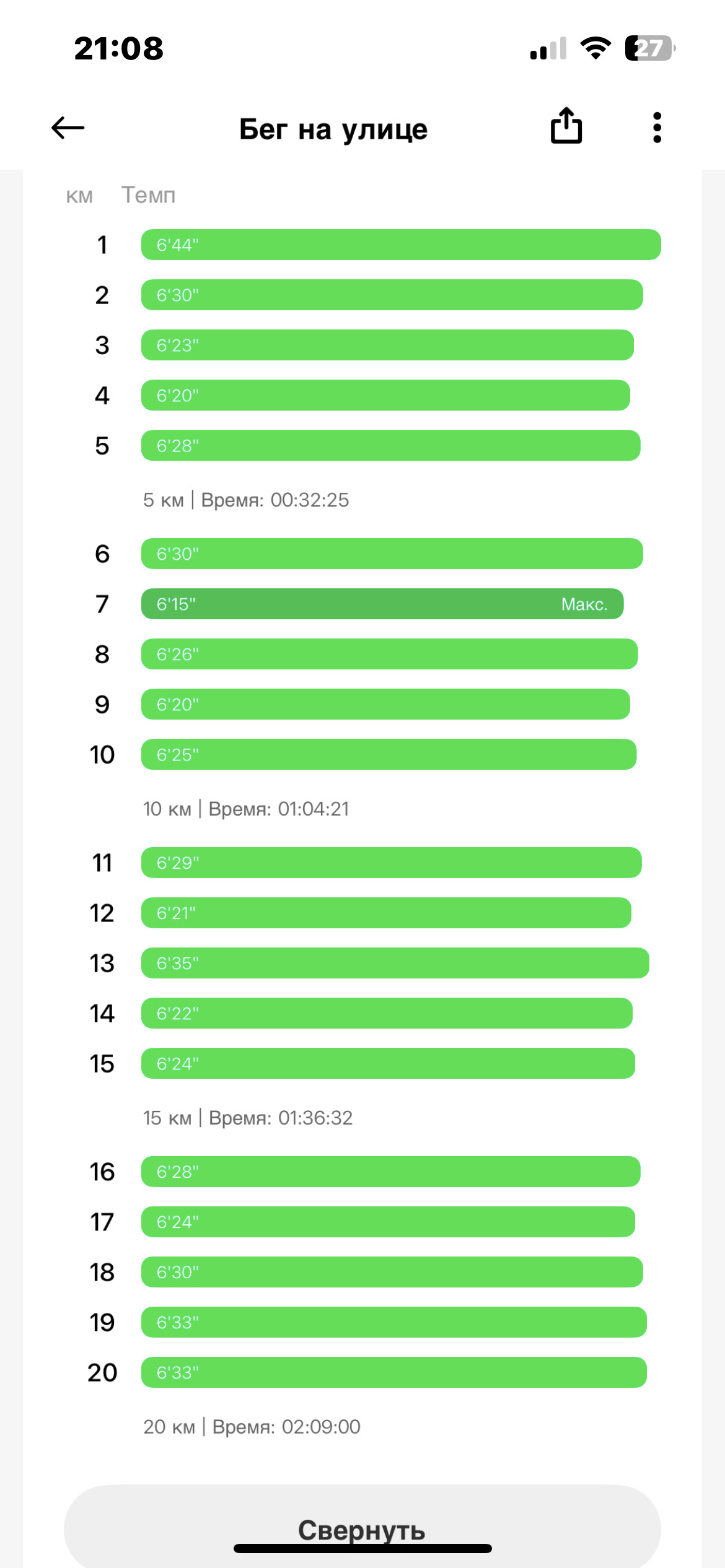The image size is (725, 1568).
Task: Tap the battery indicator in status bar
Action: 650,48
